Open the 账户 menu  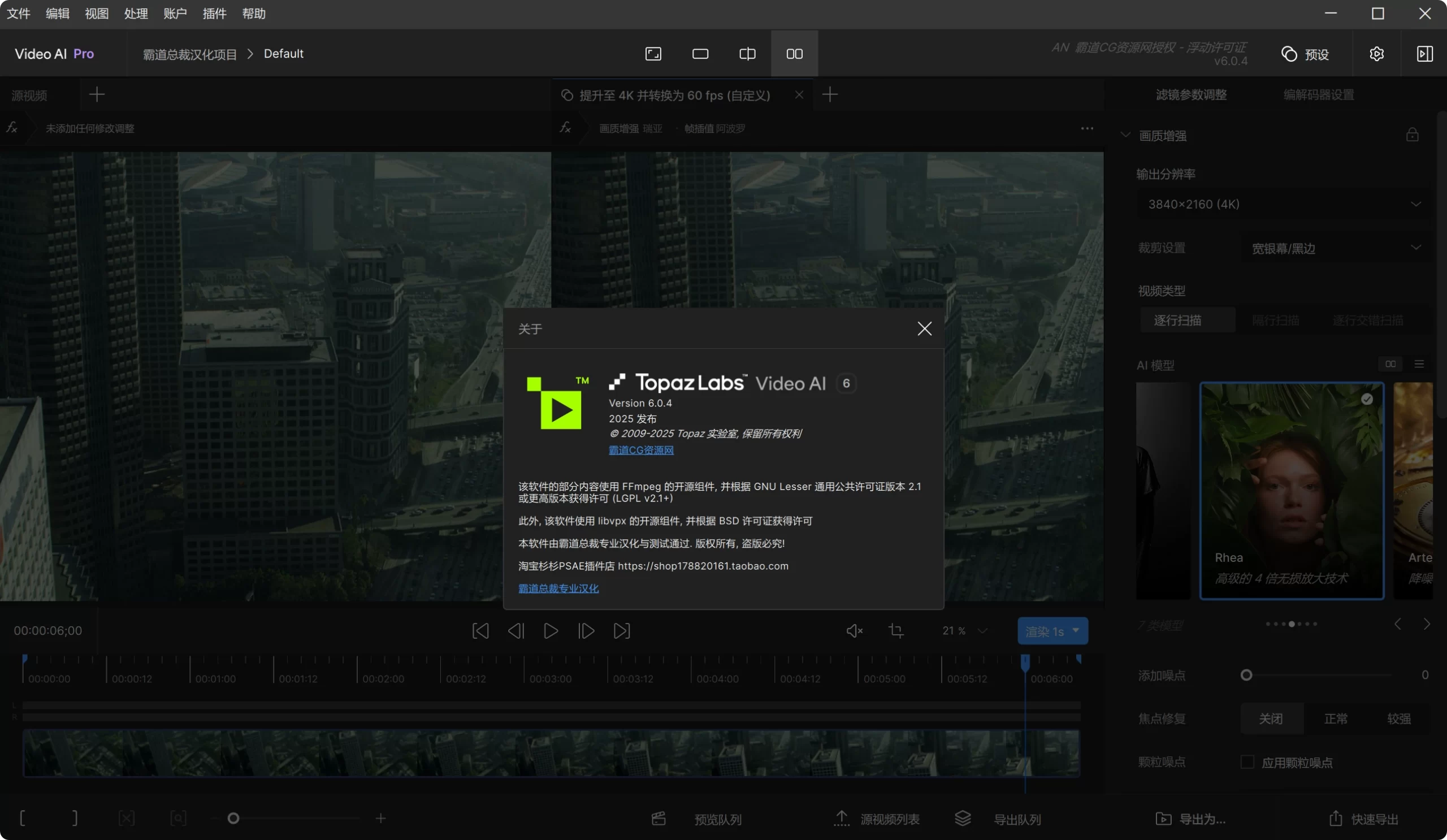pos(175,13)
